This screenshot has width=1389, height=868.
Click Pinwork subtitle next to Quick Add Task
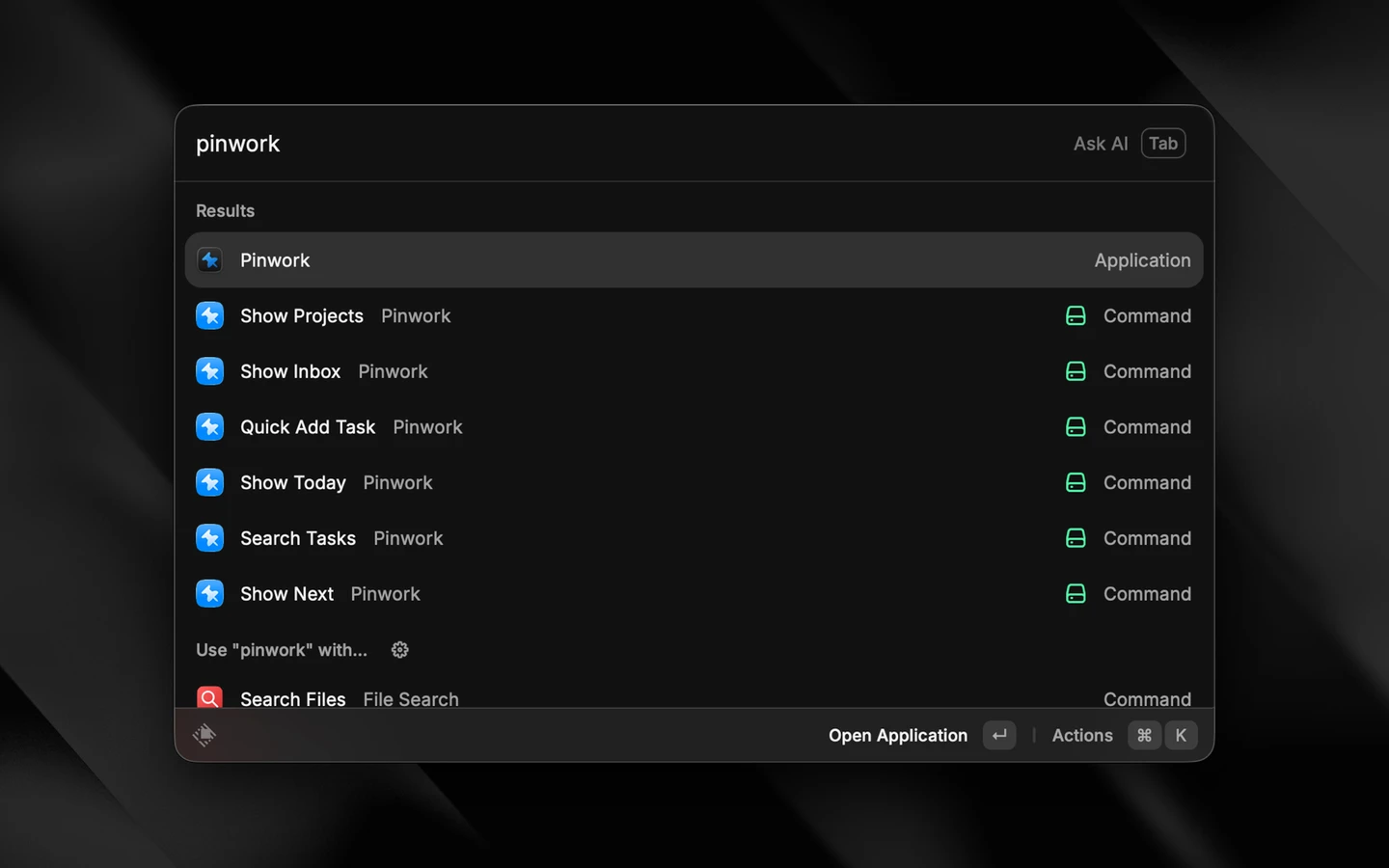click(427, 427)
